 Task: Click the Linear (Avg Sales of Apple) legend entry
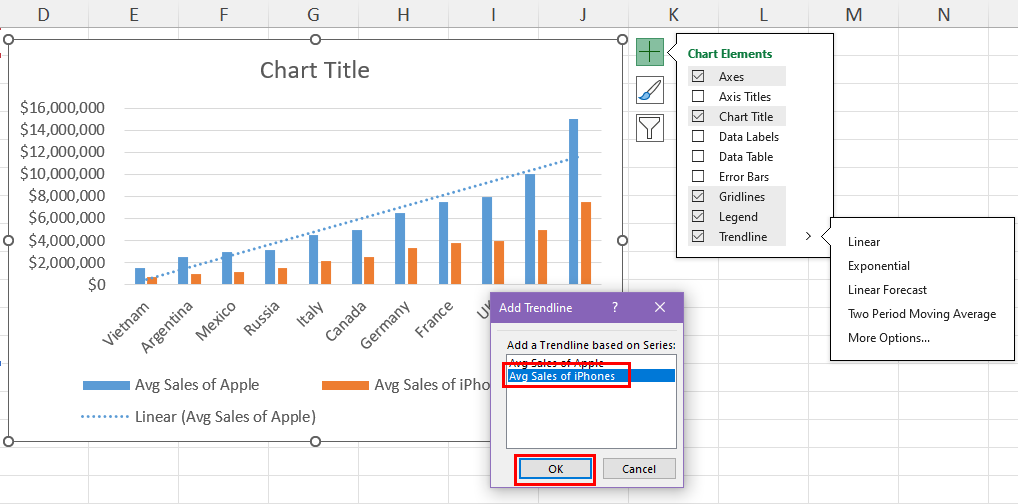[199, 417]
